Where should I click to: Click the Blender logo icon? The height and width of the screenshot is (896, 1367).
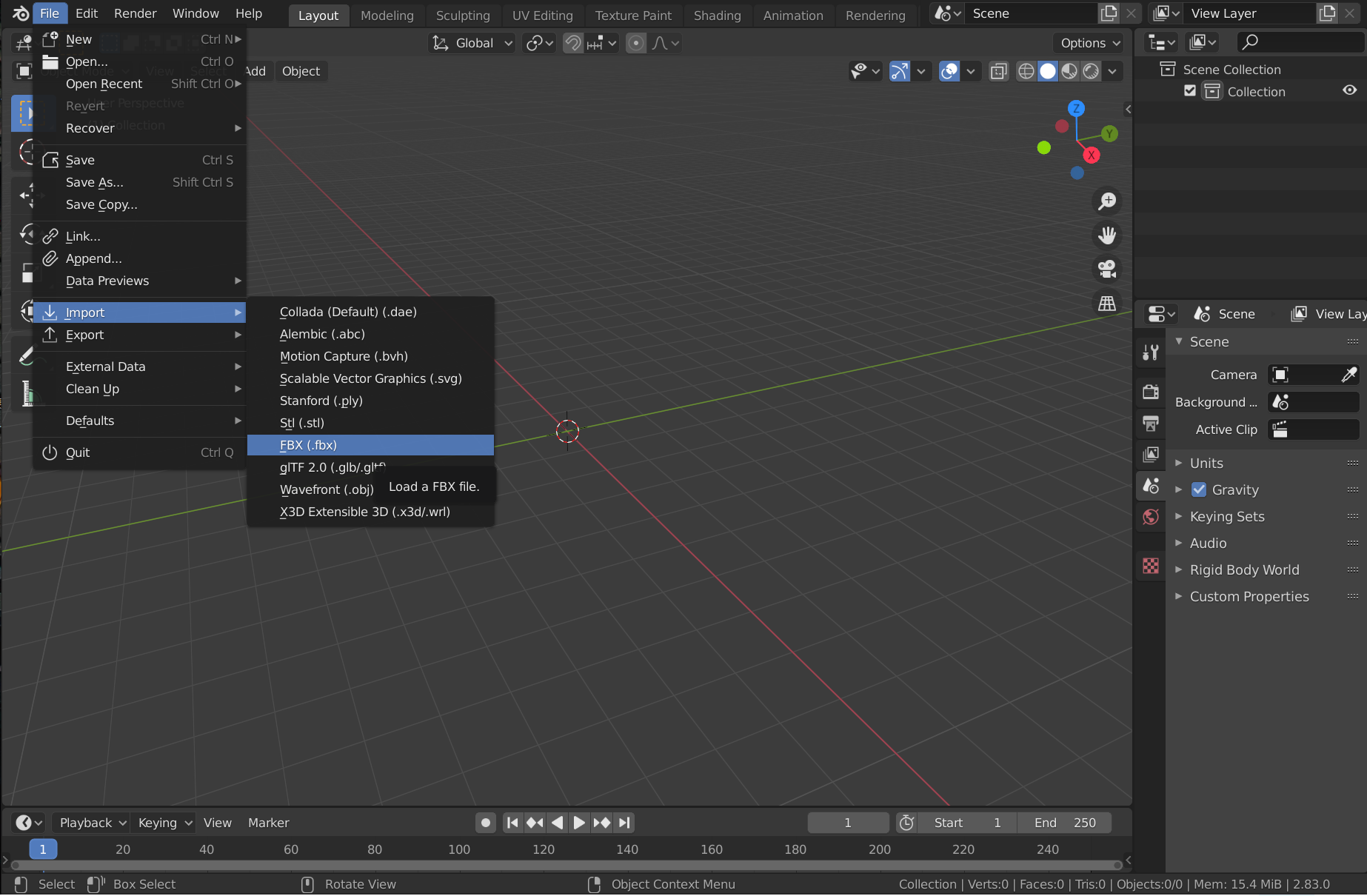point(20,13)
